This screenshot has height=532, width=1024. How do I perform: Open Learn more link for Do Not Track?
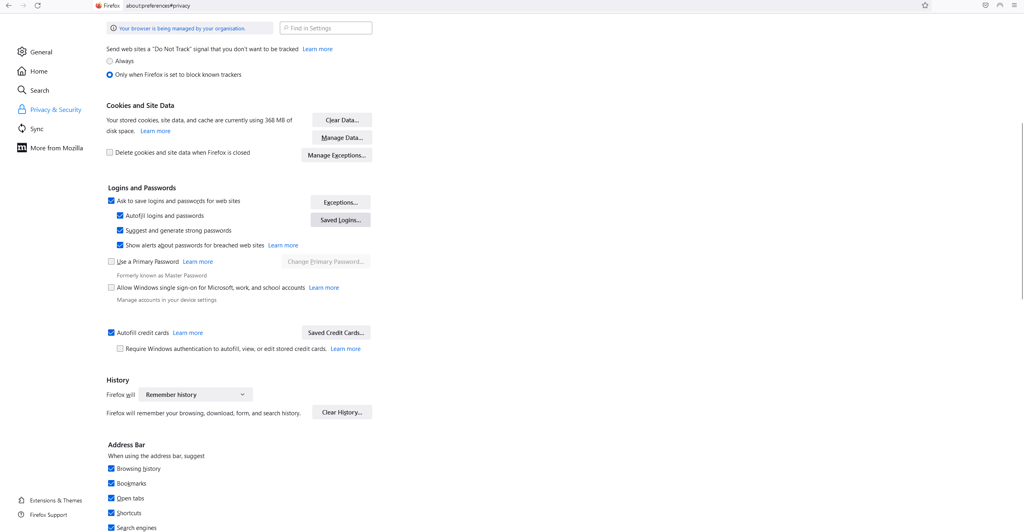point(317,49)
